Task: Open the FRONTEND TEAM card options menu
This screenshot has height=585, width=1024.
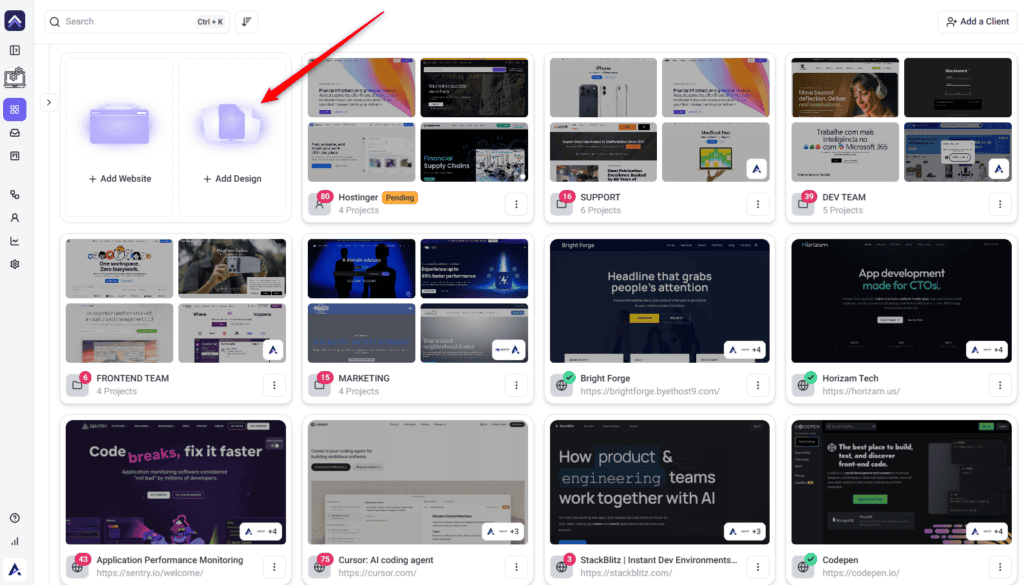Action: coord(274,385)
